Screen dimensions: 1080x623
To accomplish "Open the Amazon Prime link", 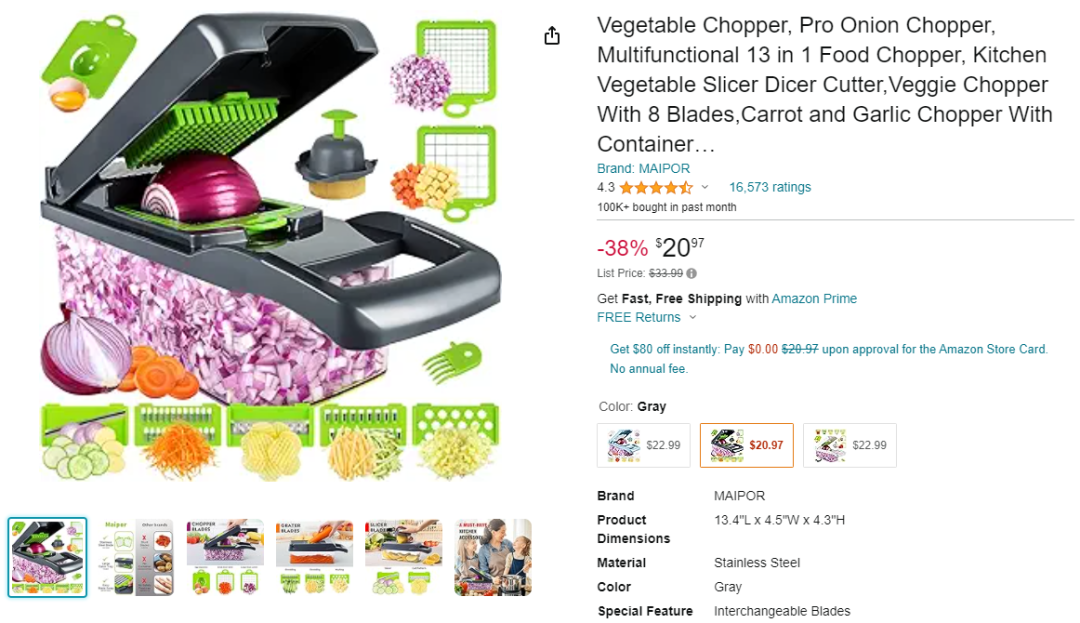I will tap(814, 298).
